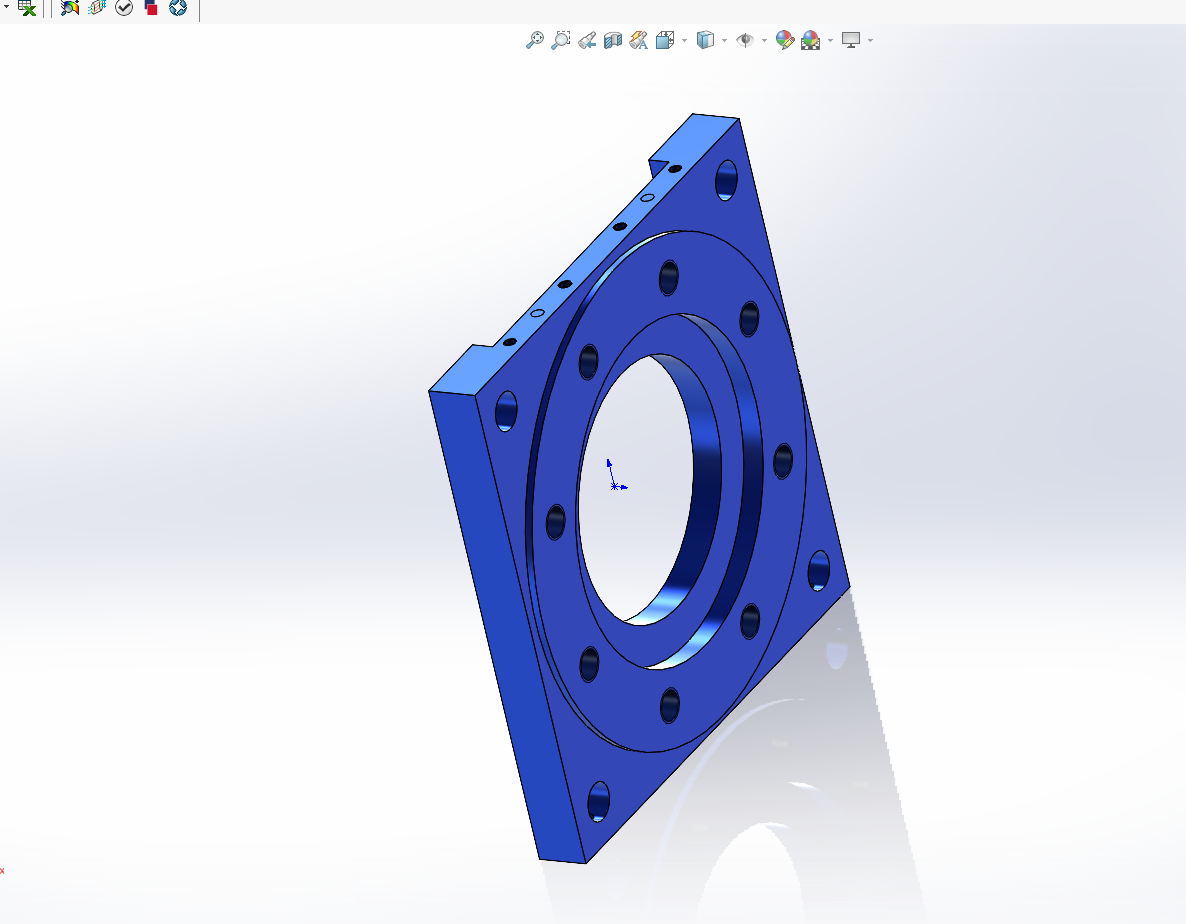The height and width of the screenshot is (924, 1186).
Task: Click the Display Style icon
Action: coord(705,40)
